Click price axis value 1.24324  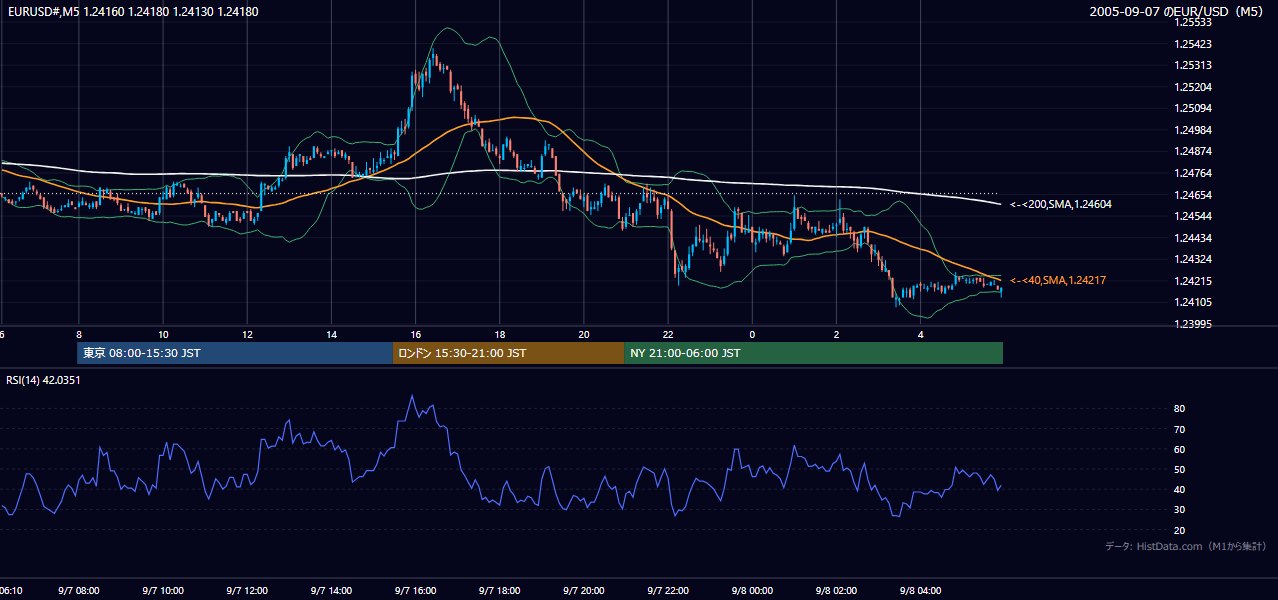coord(1193,259)
